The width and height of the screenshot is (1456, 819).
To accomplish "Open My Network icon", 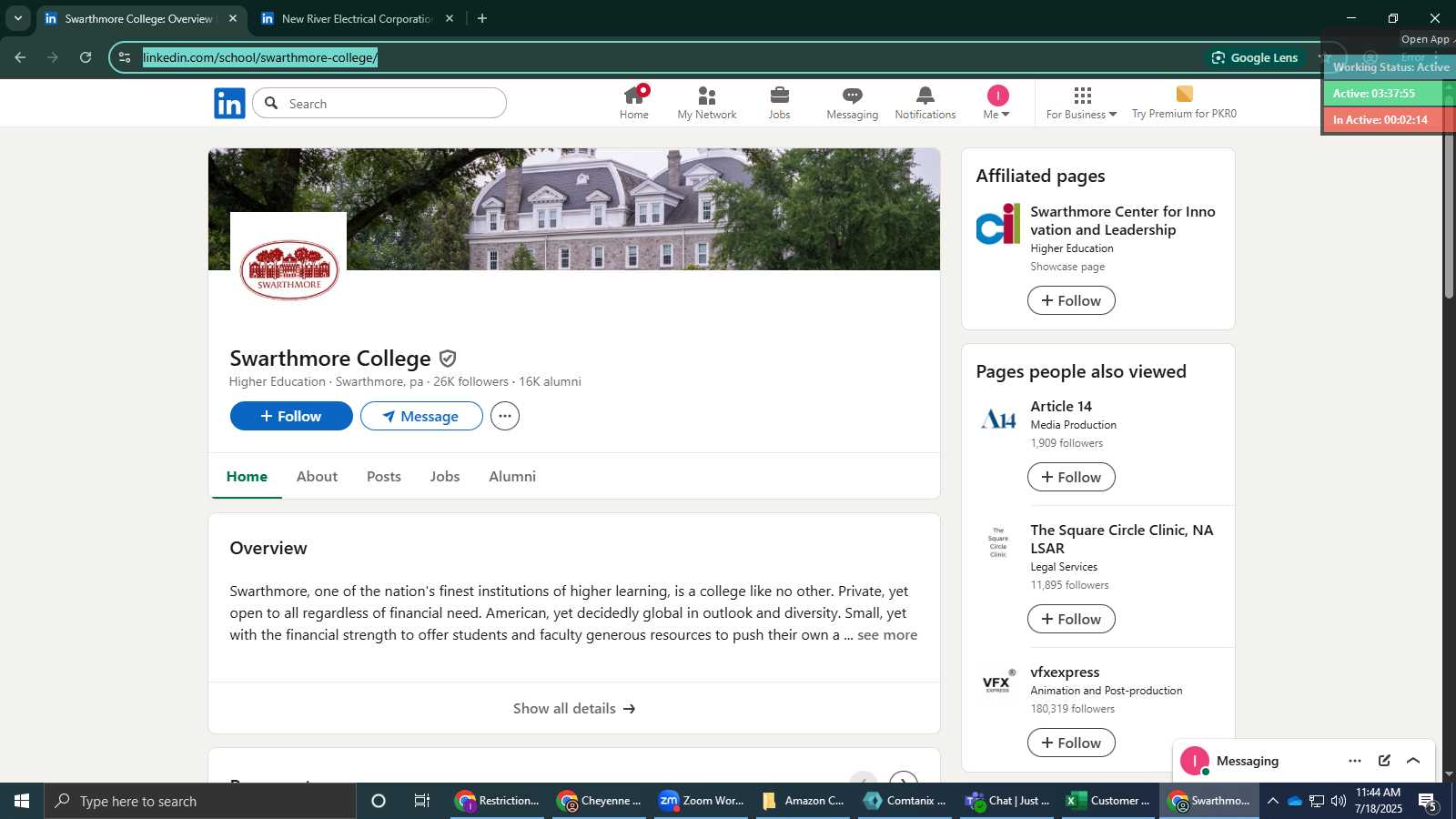I will (707, 103).
